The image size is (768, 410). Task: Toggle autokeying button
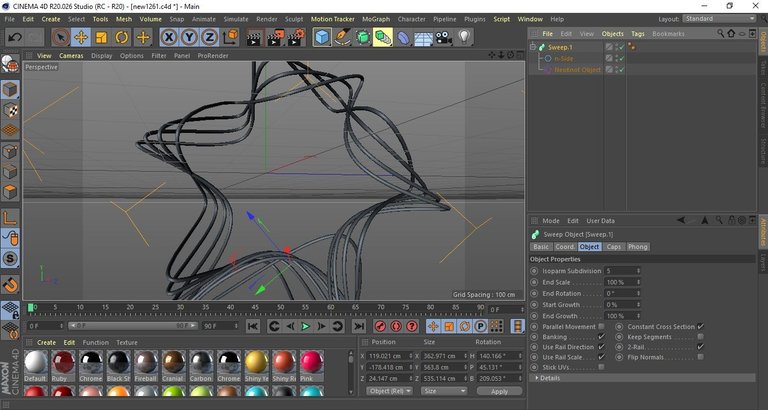pyautogui.click(x=396, y=326)
